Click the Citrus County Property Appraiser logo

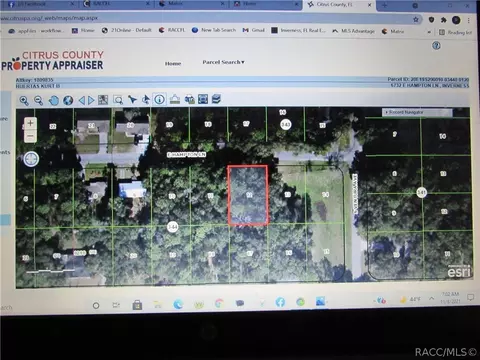click(53, 60)
